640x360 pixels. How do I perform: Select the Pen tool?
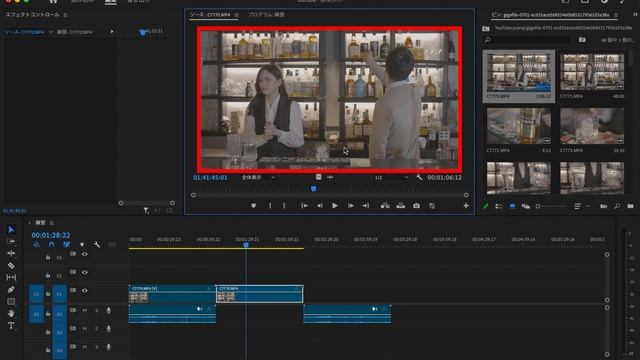click(x=11, y=289)
